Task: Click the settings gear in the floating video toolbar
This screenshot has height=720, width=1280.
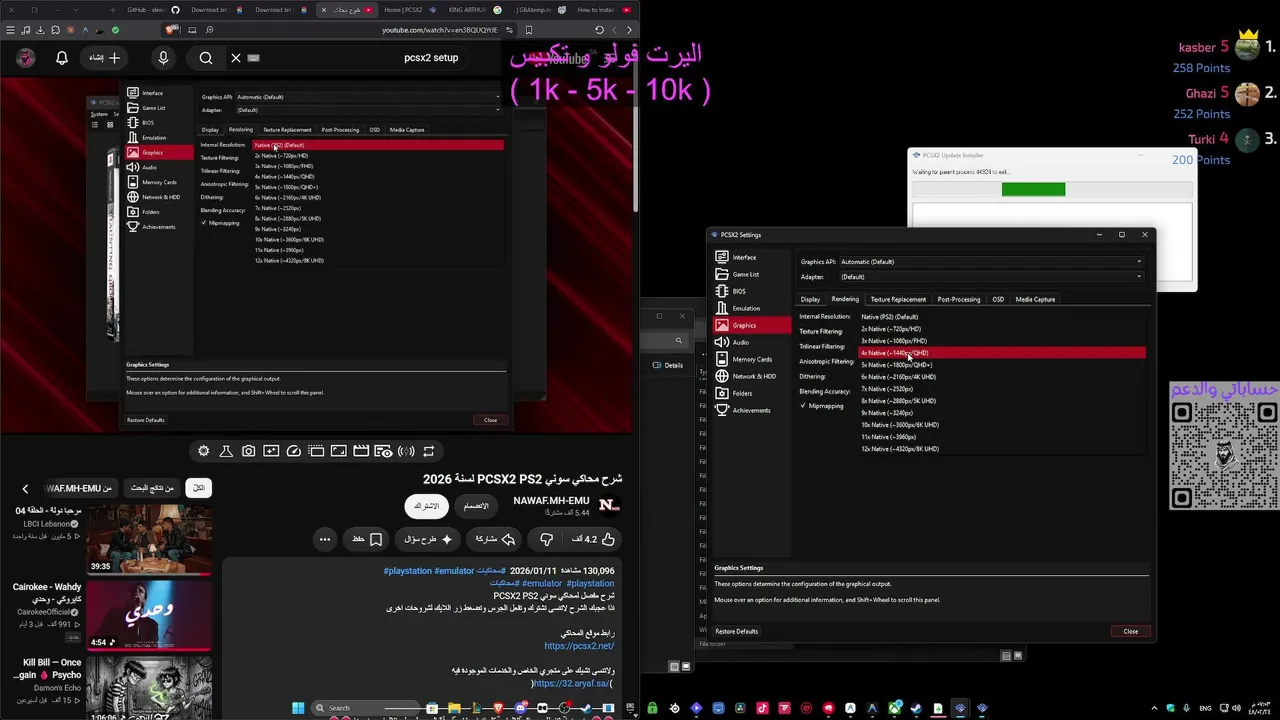Action: click(x=204, y=451)
